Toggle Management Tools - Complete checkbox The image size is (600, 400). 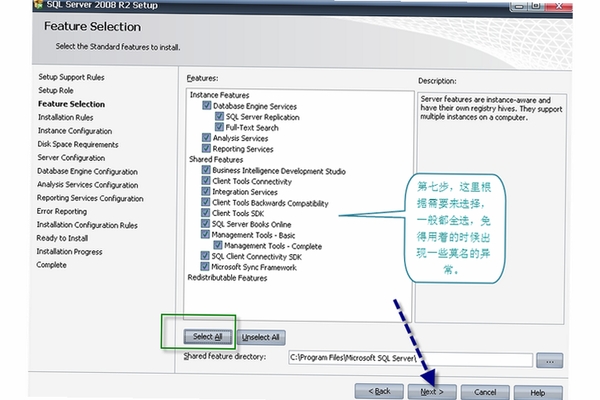click(x=218, y=245)
